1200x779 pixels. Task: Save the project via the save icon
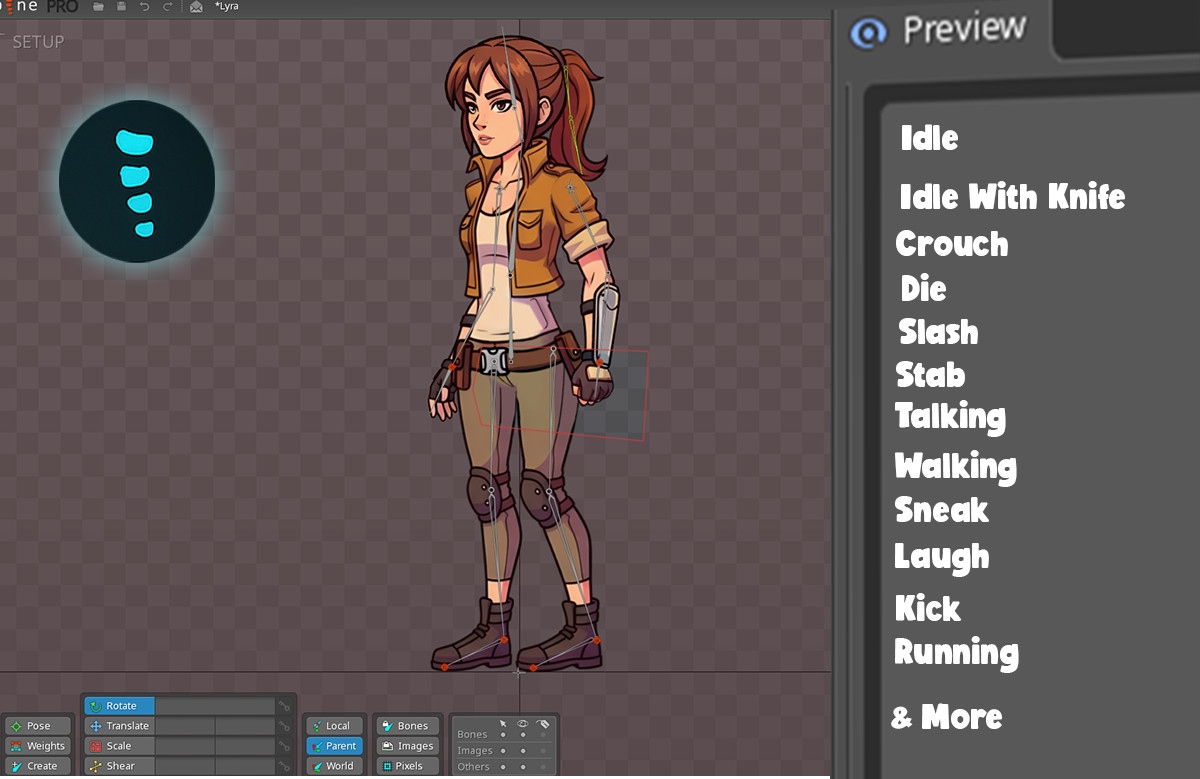pos(122,7)
